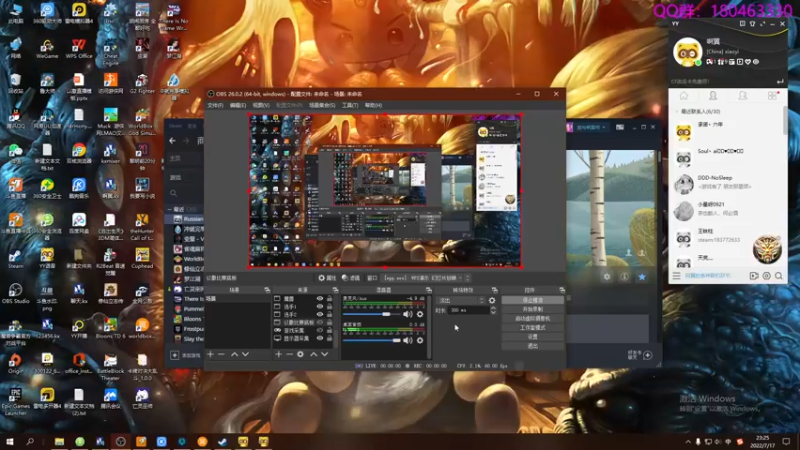Open the transition properties gear
The height and width of the screenshot is (450, 800).
coord(492,301)
